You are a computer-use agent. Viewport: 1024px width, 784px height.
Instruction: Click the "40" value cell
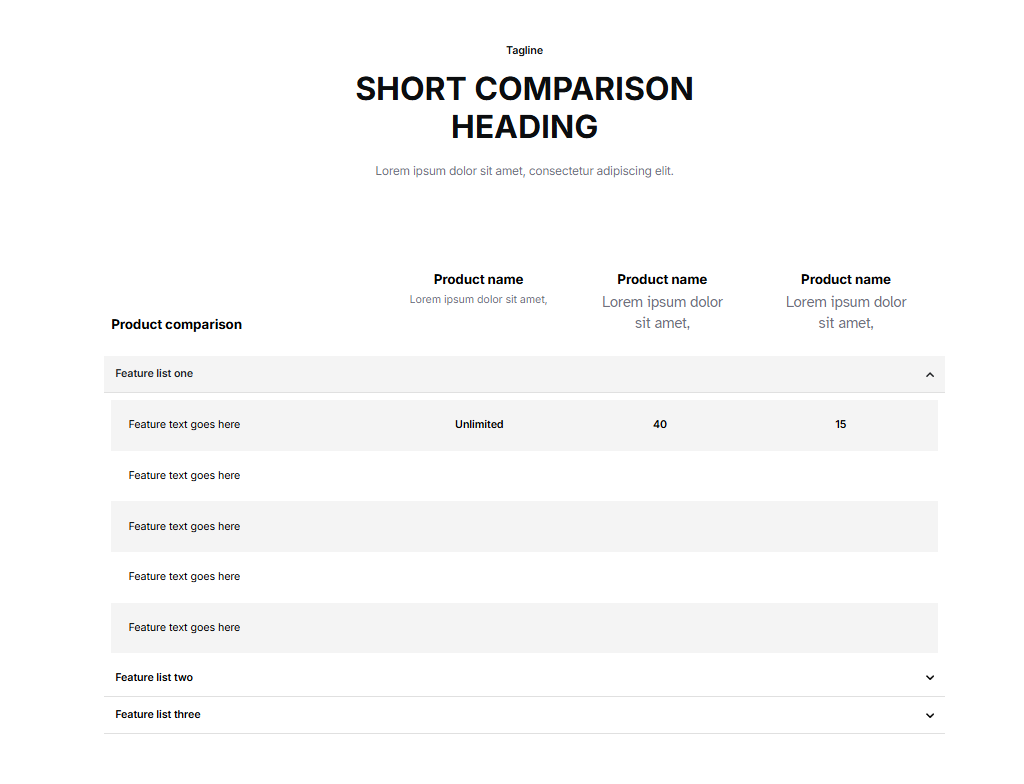pyautogui.click(x=660, y=425)
